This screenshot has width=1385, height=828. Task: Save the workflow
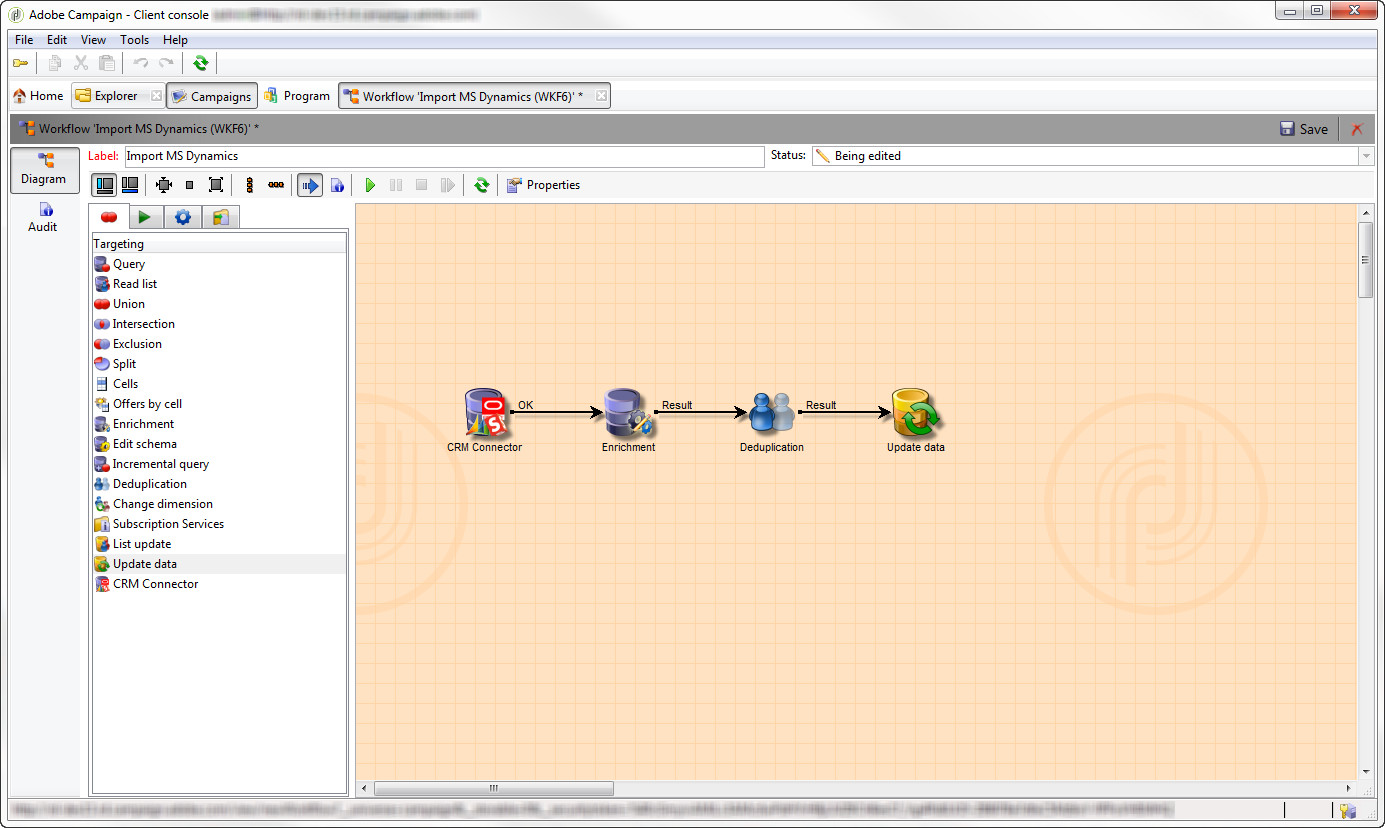(1304, 129)
